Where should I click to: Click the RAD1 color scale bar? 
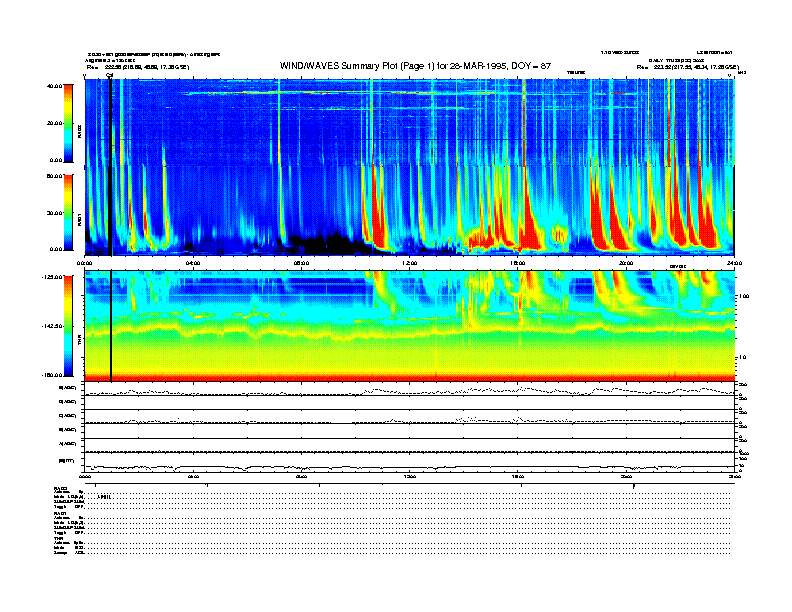(x=68, y=213)
